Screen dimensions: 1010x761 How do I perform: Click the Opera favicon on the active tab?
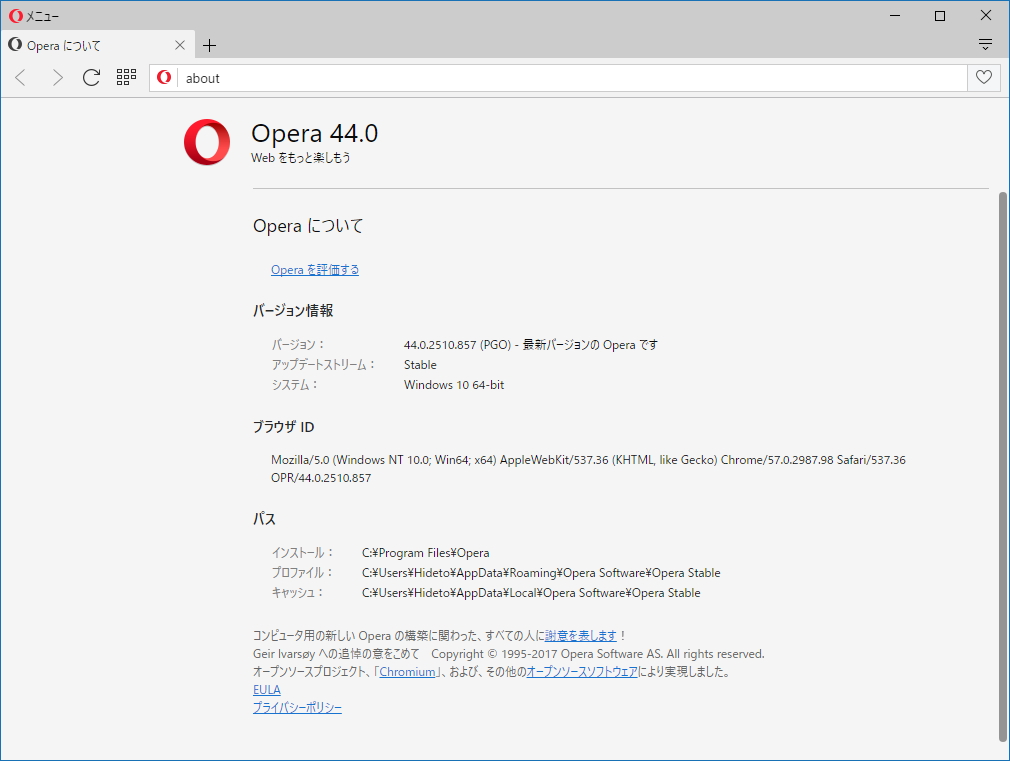15,45
